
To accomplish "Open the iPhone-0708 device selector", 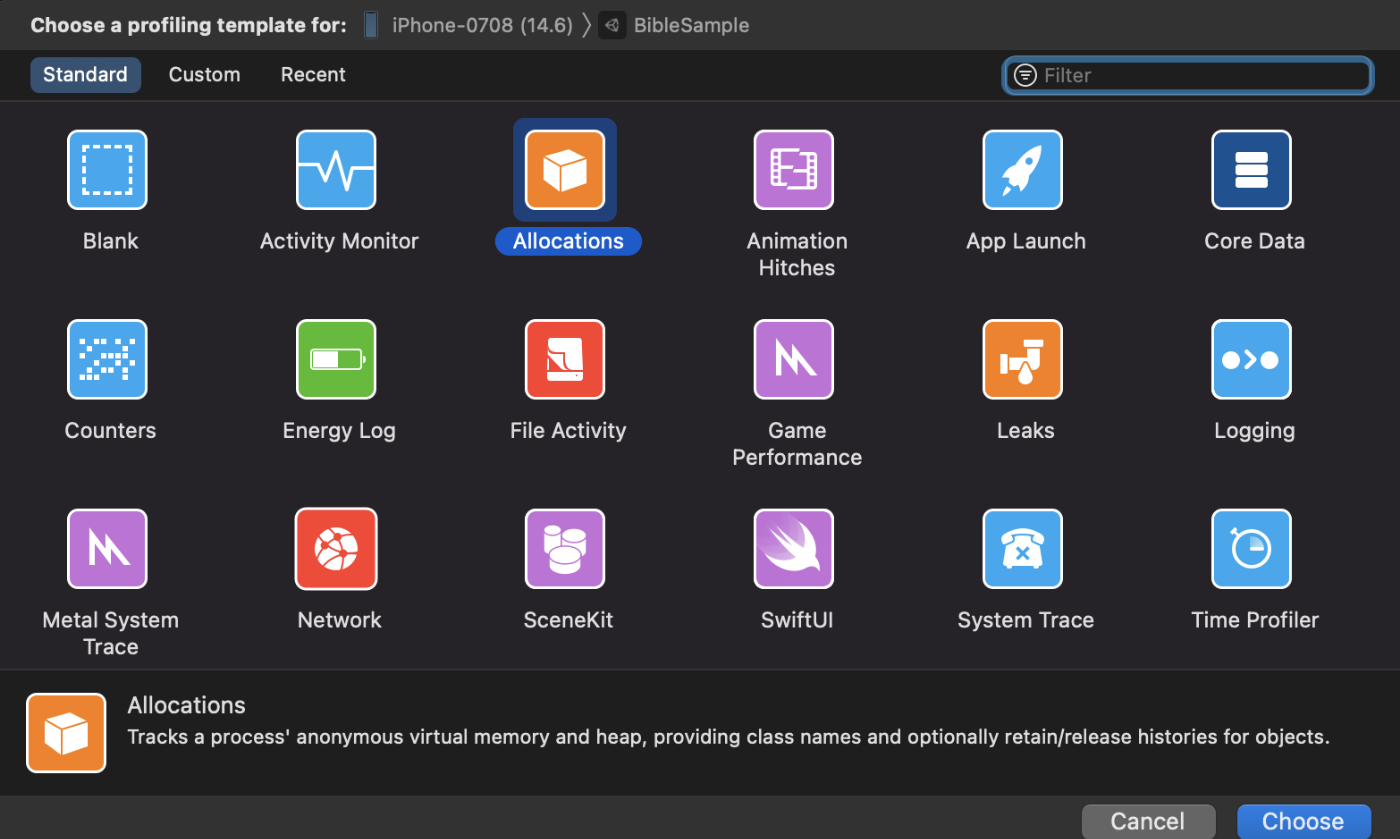I will tap(470, 25).
